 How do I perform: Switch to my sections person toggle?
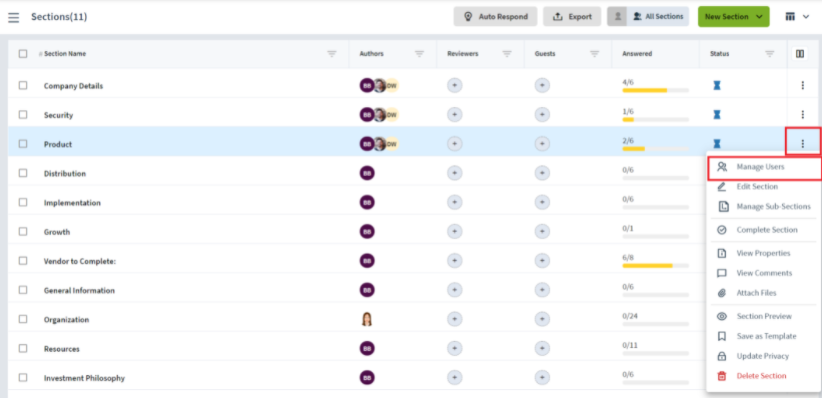click(x=618, y=17)
